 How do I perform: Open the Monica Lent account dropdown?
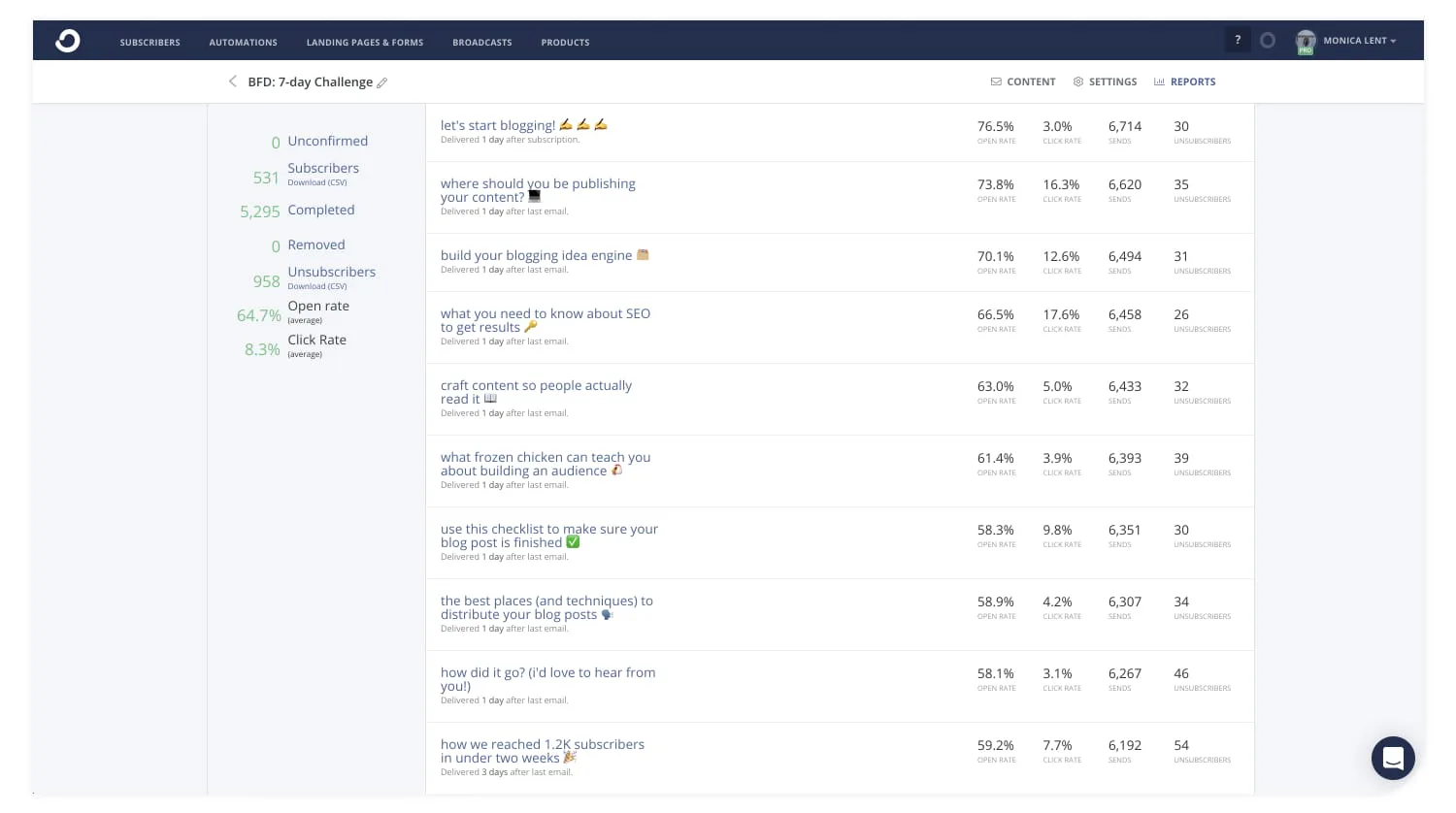(1360, 41)
